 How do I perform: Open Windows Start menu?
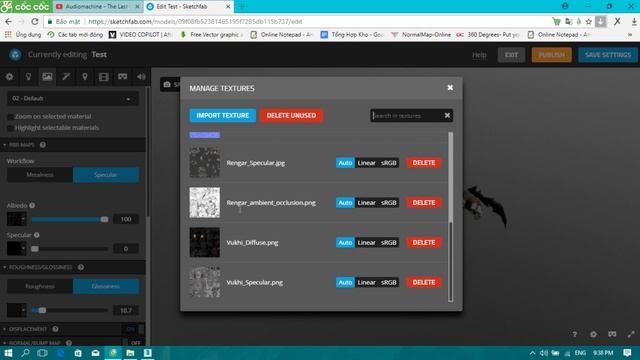[x=8, y=353]
